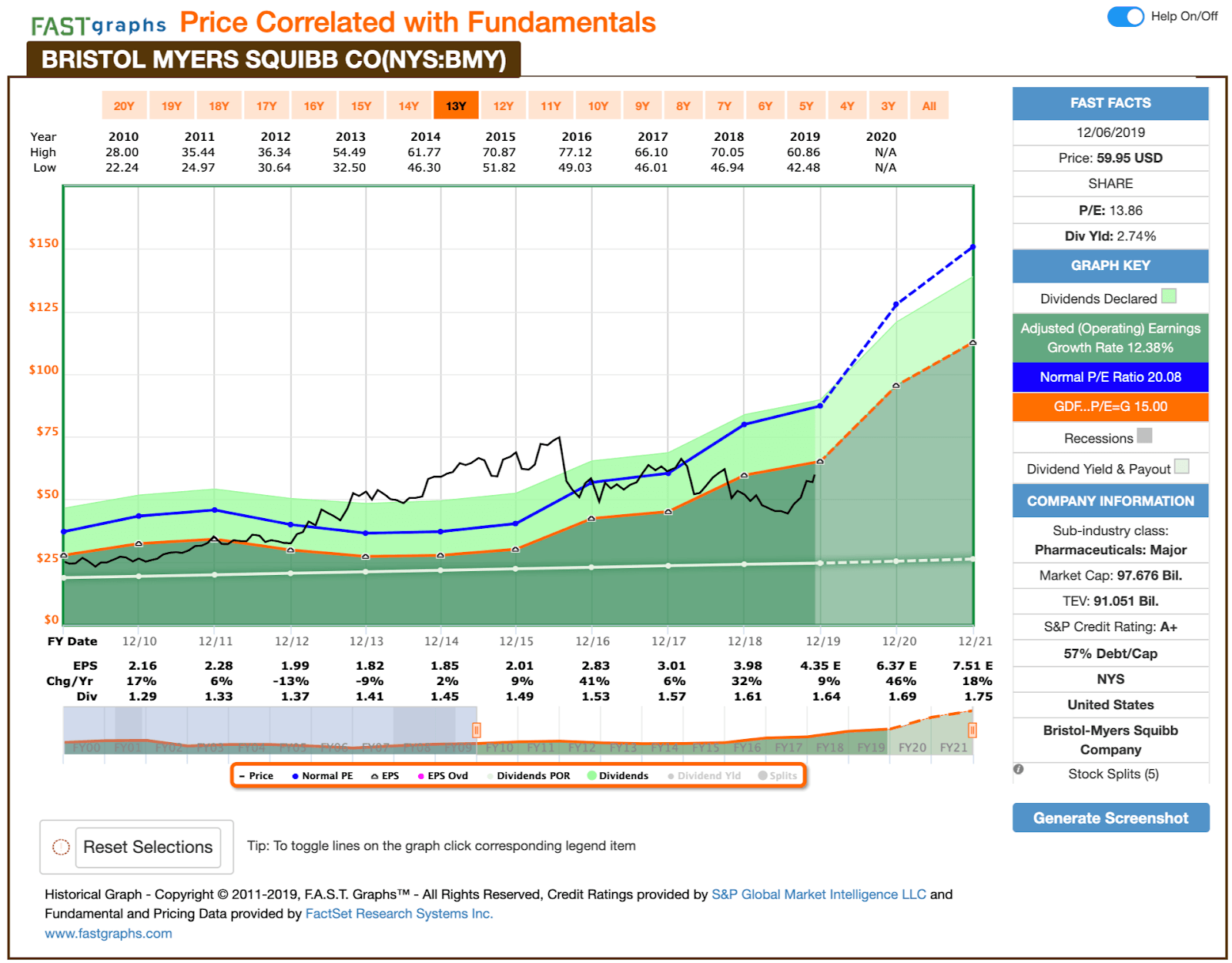The width and height of the screenshot is (1232, 963).
Task: Toggle the EPS legend item
Action: pyautogui.click(x=385, y=776)
